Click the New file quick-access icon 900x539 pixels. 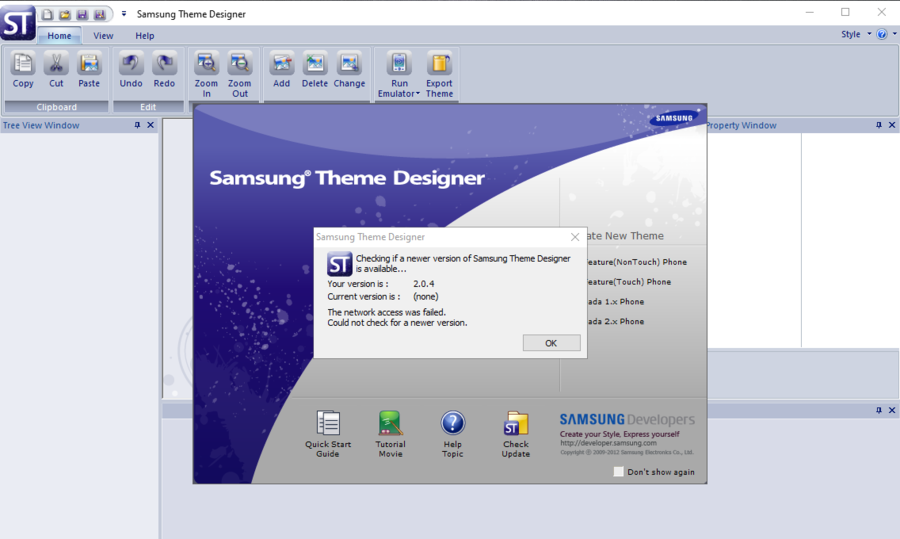pyautogui.click(x=48, y=14)
